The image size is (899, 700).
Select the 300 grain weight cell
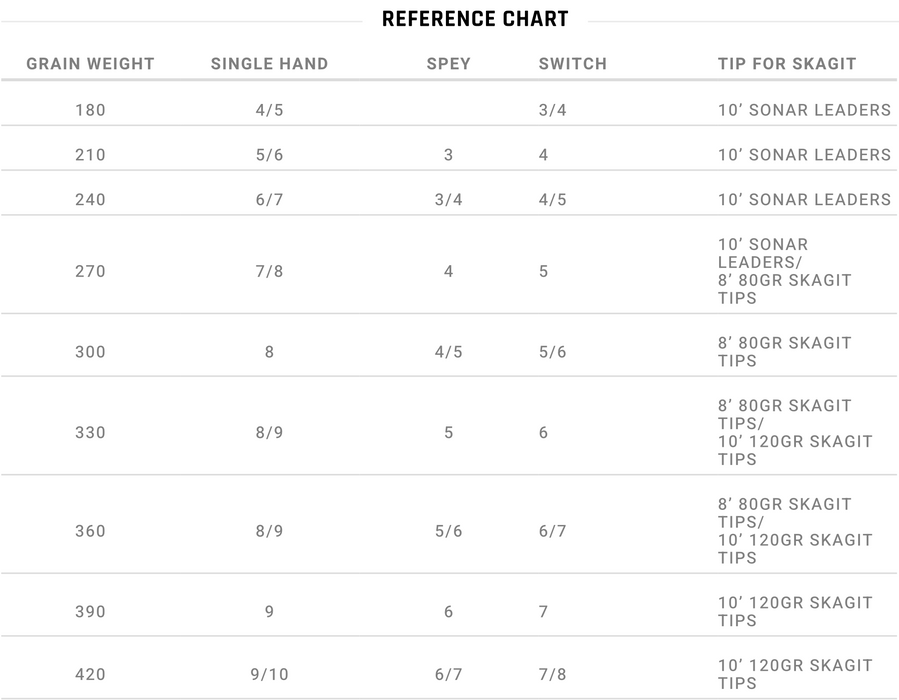tap(91, 351)
